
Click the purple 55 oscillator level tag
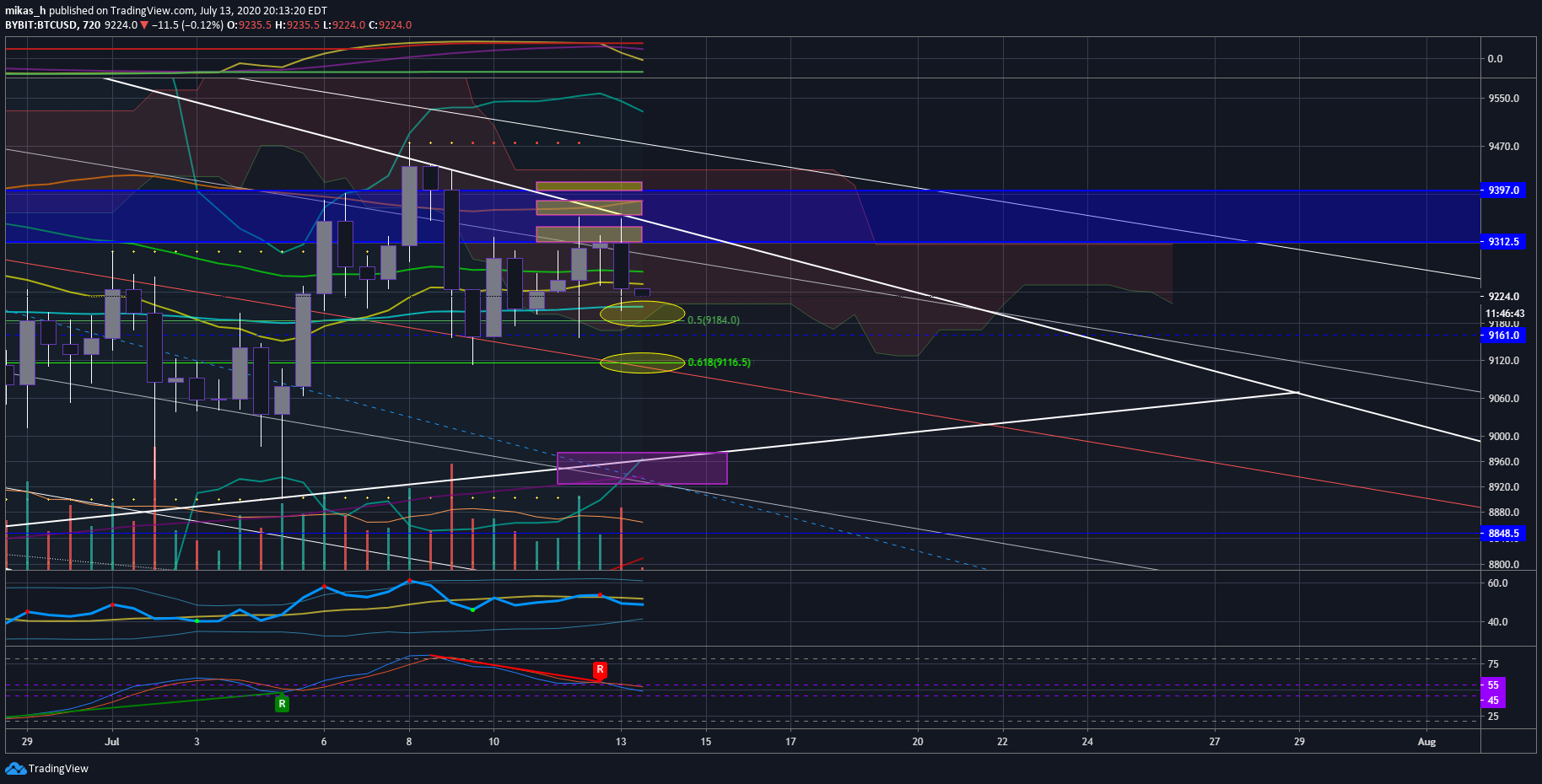point(1493,685)
